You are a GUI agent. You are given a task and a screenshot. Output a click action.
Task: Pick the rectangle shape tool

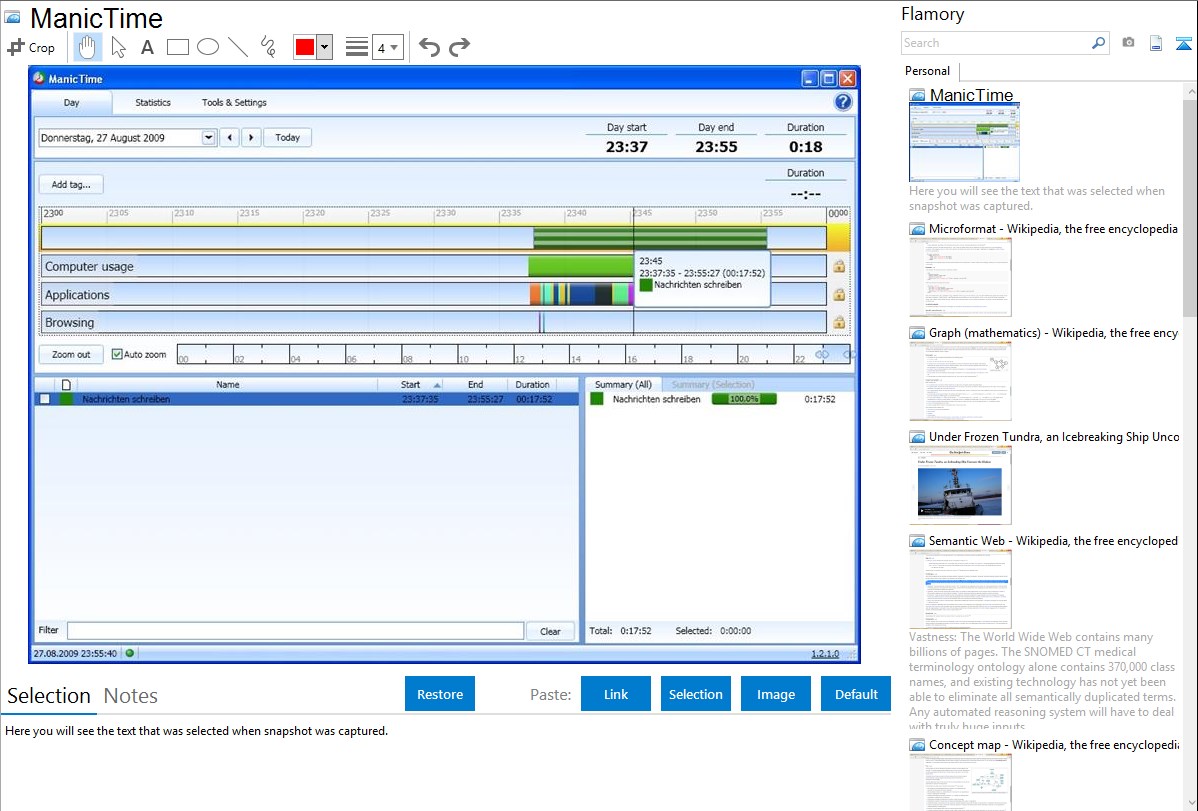177,47
